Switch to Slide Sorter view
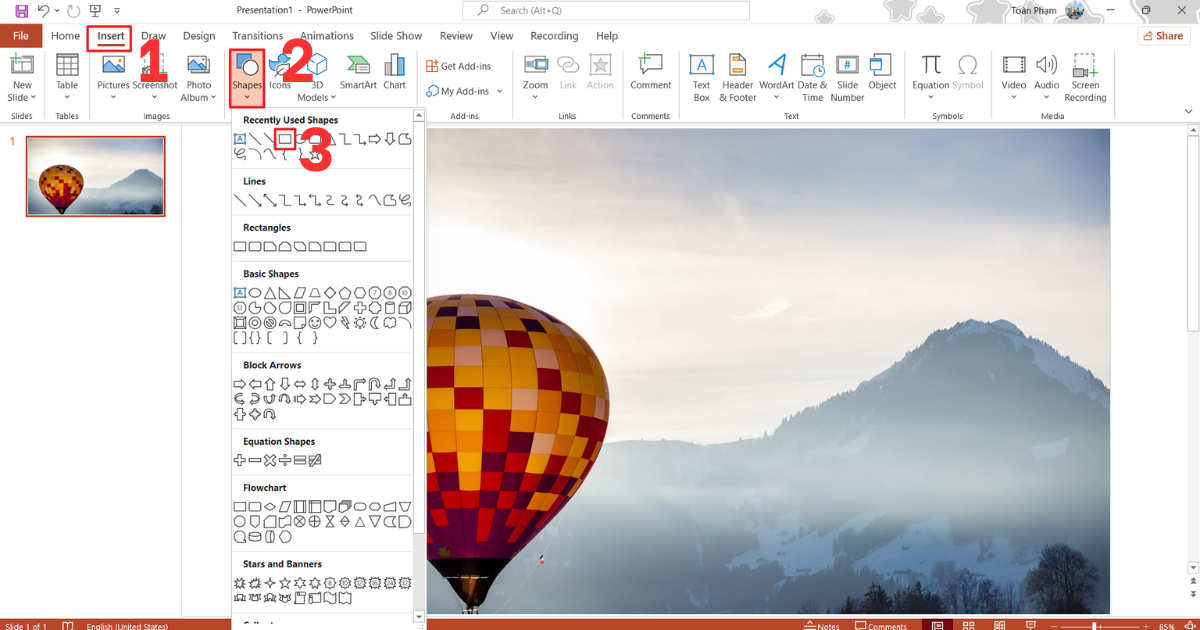Viewport: 1200px width, 630px height. 968,625
